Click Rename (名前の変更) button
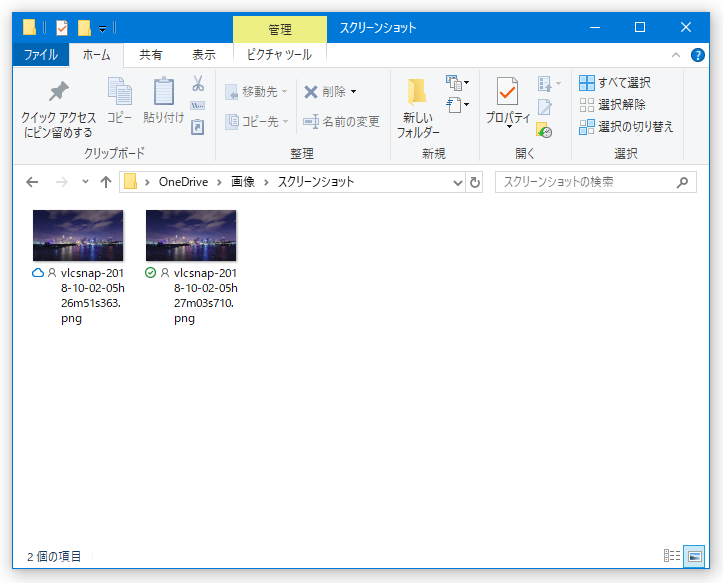723x583 pixels. click(341, 122)
